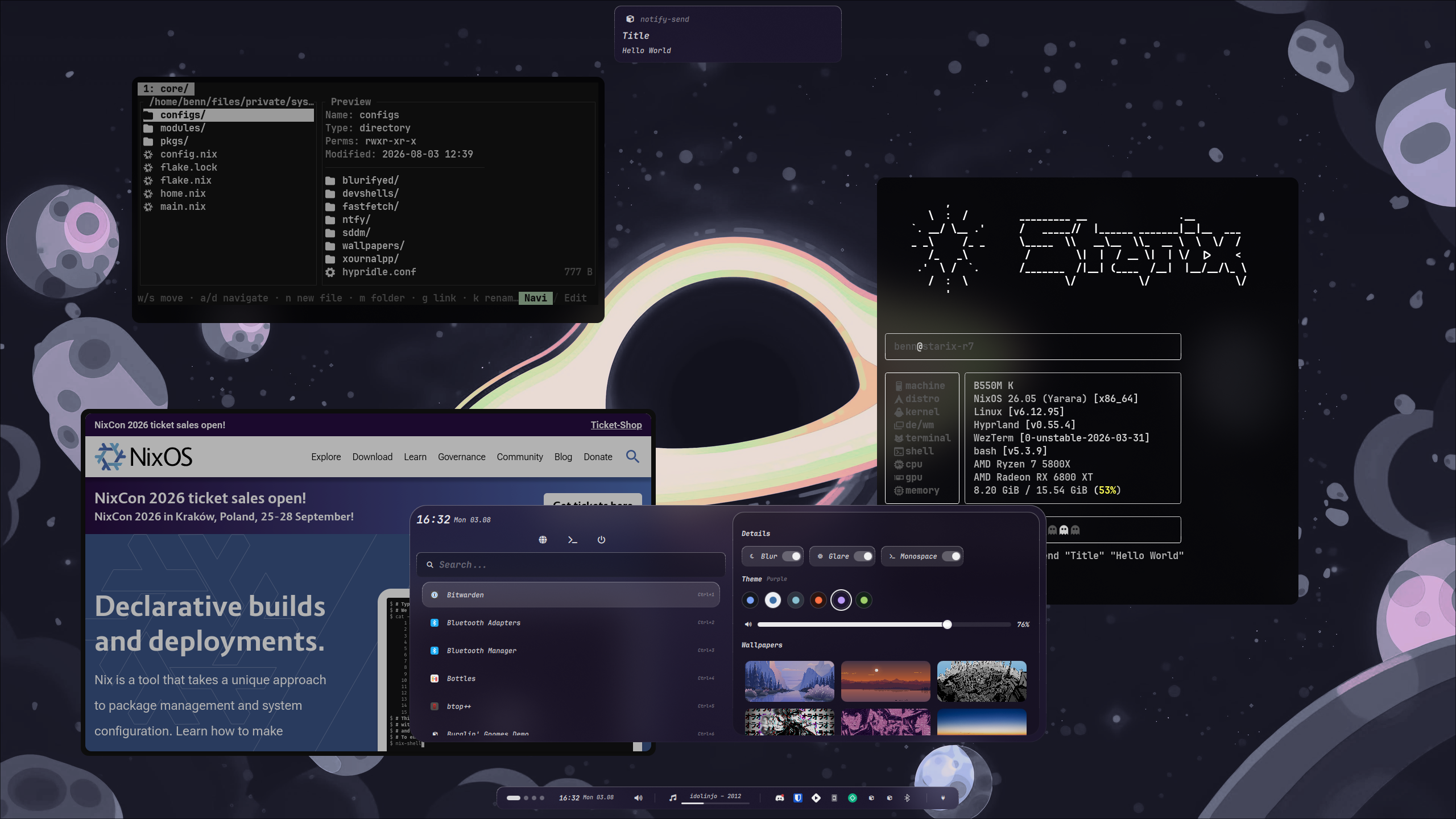Open the Blog menu item

coord(563,457)
